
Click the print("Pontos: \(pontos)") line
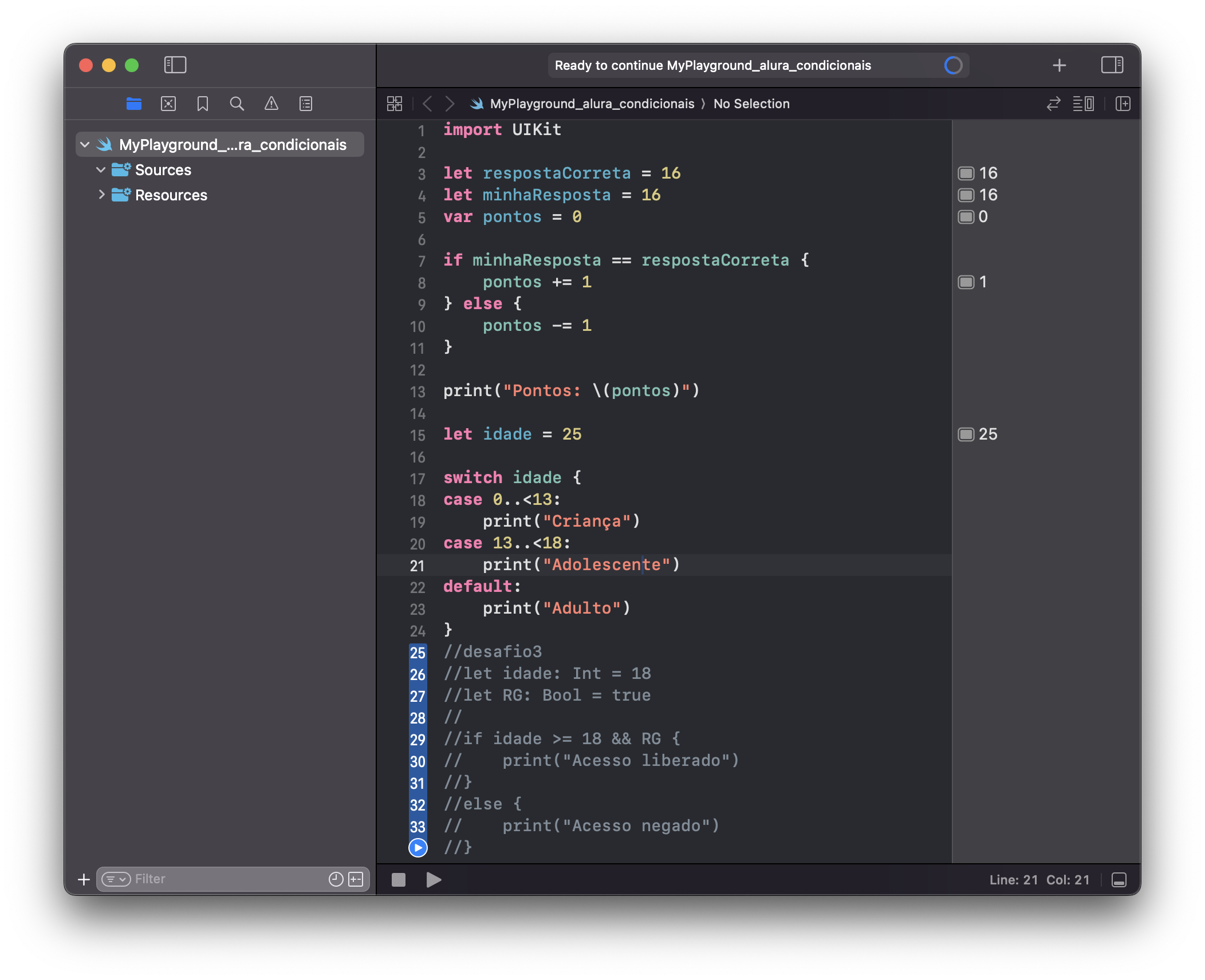click(x=572, y=390)
